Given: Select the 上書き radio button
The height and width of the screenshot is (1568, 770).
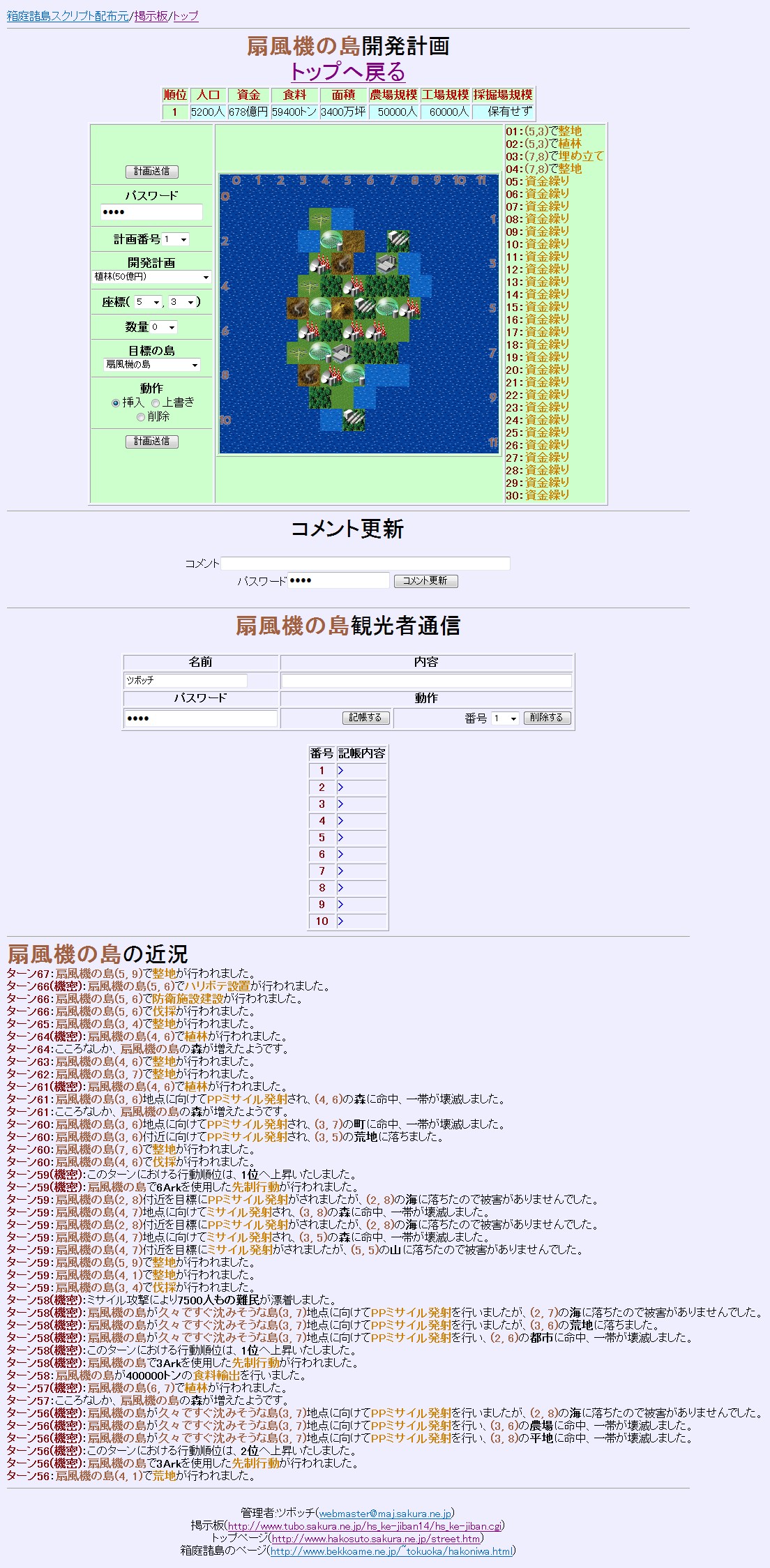Looking at the screenshot, I should point(156,403).
